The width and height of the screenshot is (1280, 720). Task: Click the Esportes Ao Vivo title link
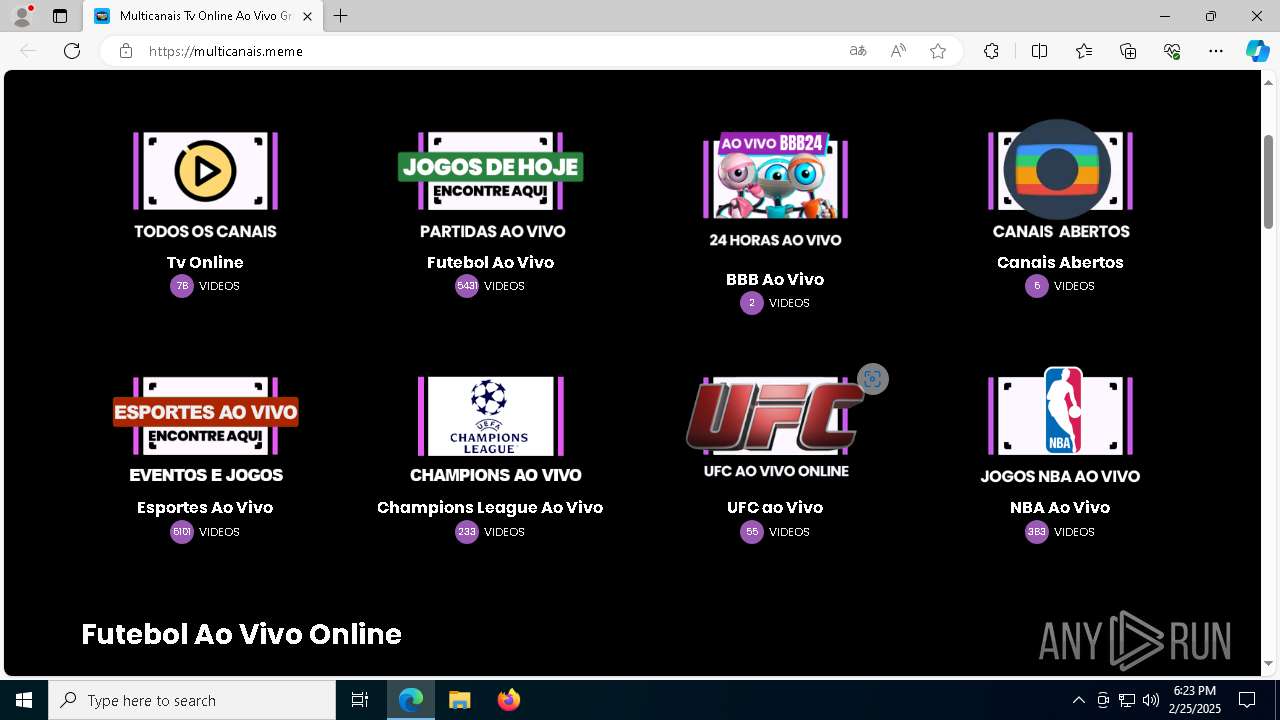tap(205, 507)
